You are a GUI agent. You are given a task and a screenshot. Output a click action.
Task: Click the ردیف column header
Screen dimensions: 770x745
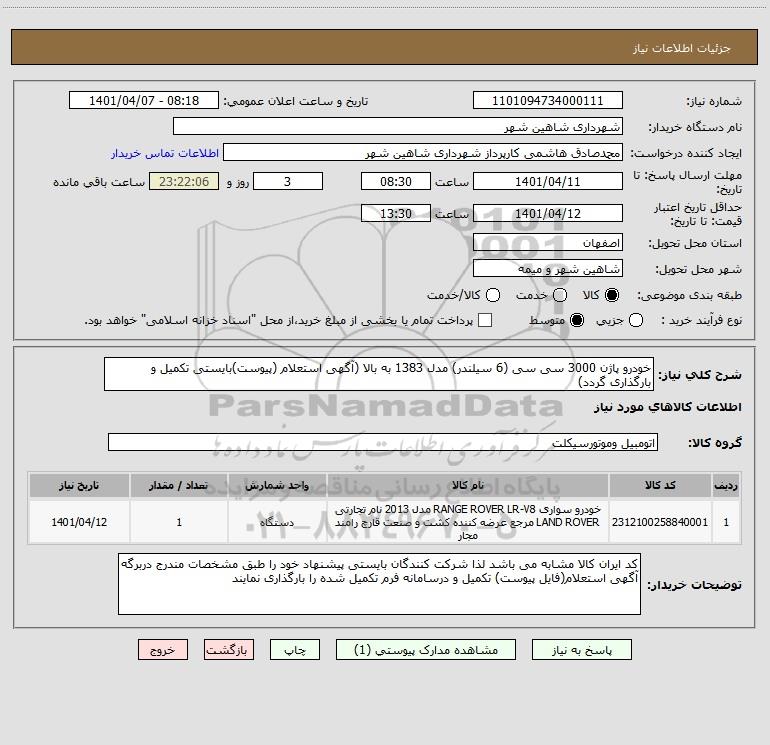[726, 485]
